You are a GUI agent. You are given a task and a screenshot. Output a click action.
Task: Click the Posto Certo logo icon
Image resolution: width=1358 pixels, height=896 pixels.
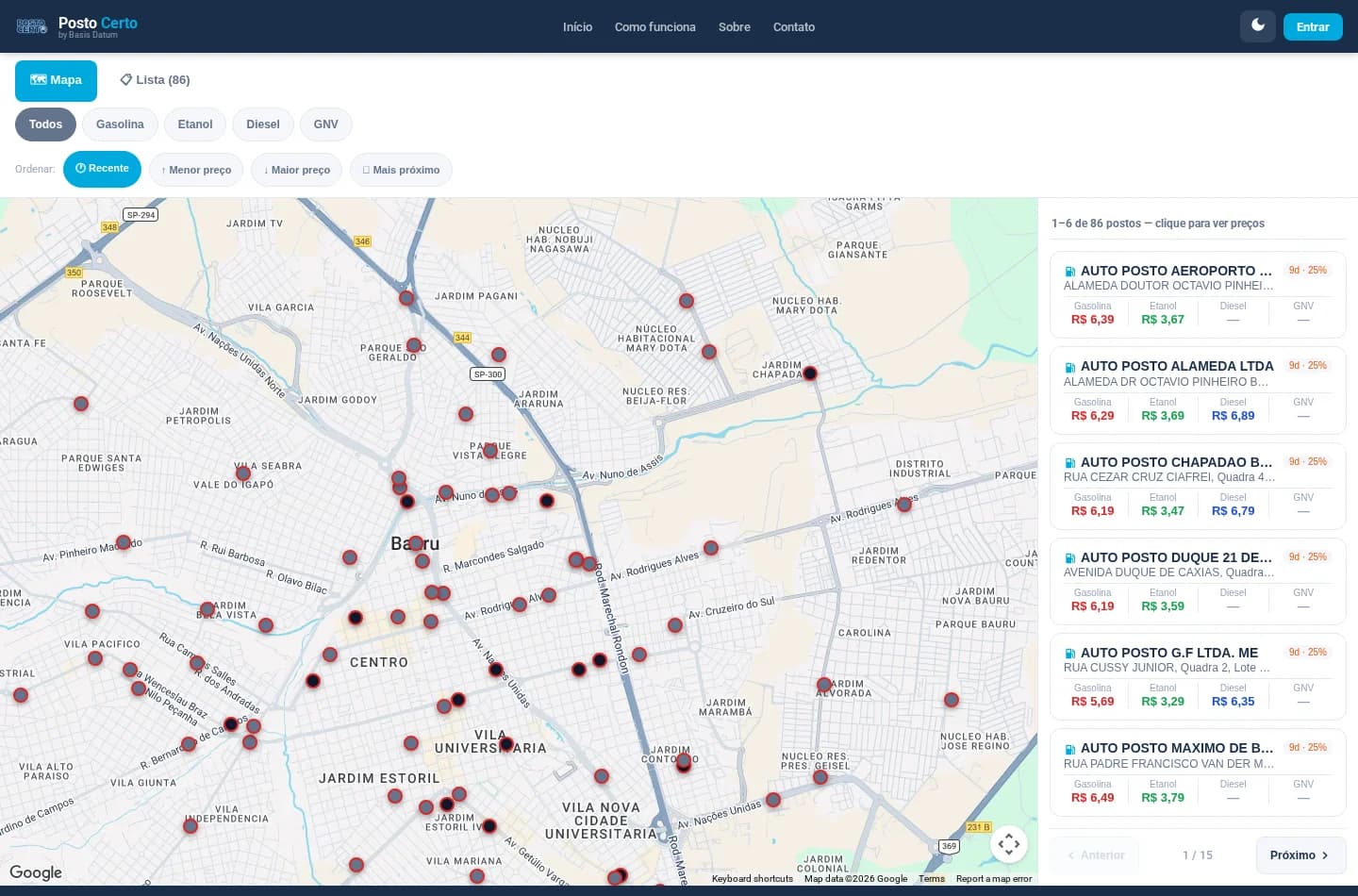pyautogui.click(x=32, y=26)
